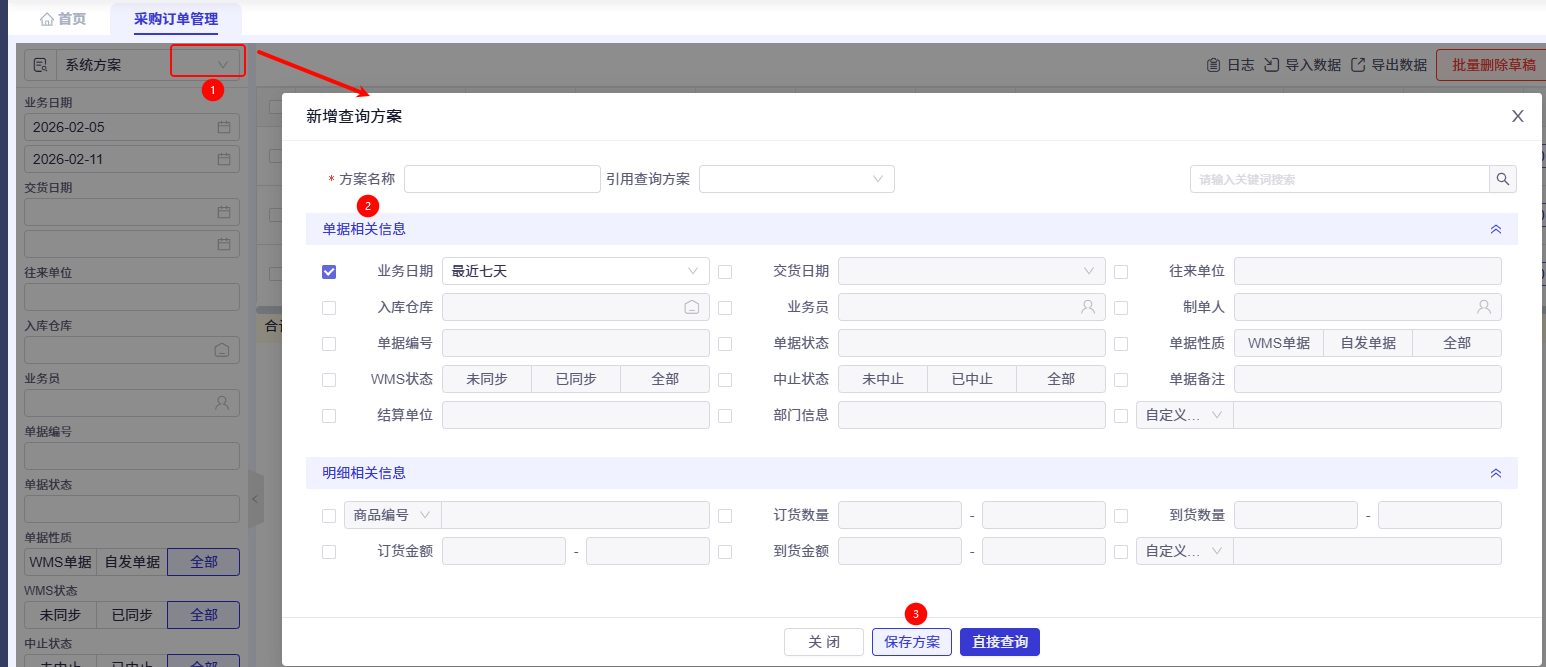The image size is (1546, 667).
Task: Click the 部门信息 input field
Action: coord(972,415)
